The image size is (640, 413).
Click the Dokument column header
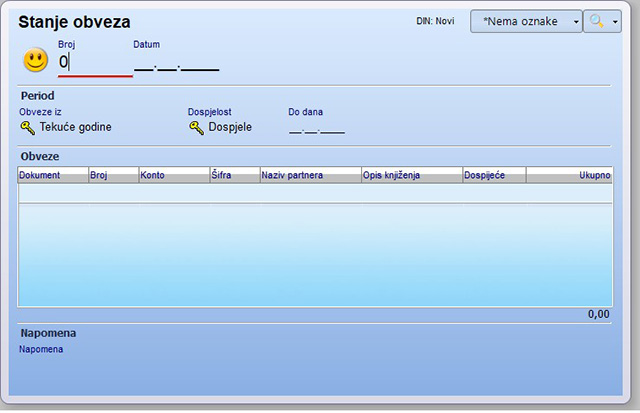pos(53,175)
